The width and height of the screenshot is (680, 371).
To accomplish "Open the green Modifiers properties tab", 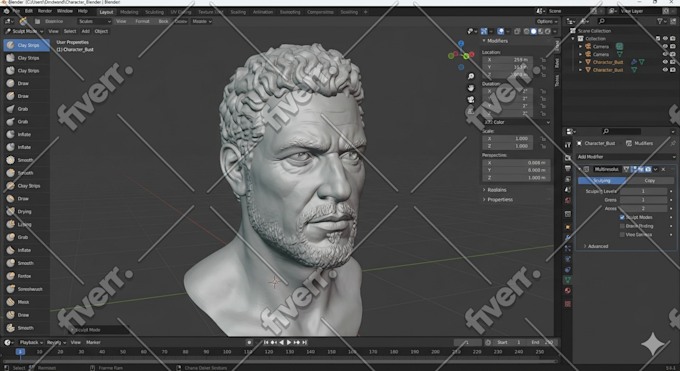I will click(x=568, y=280).
